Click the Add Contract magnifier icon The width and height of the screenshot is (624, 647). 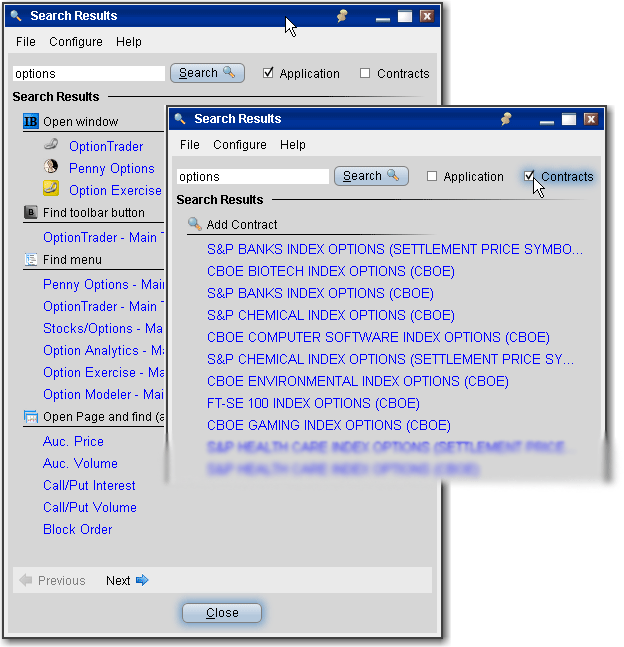click(194, 225)
